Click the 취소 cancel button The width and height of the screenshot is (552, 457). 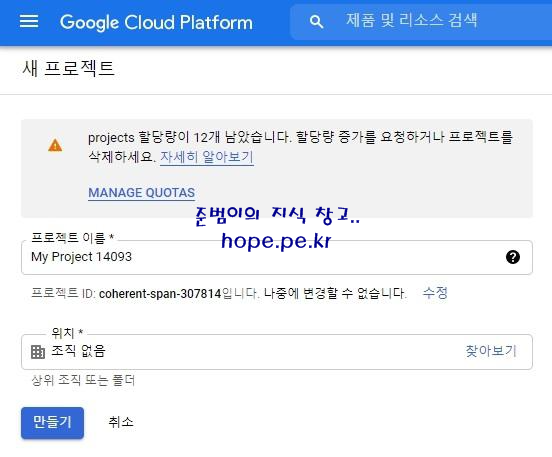[x=121, y=422]
